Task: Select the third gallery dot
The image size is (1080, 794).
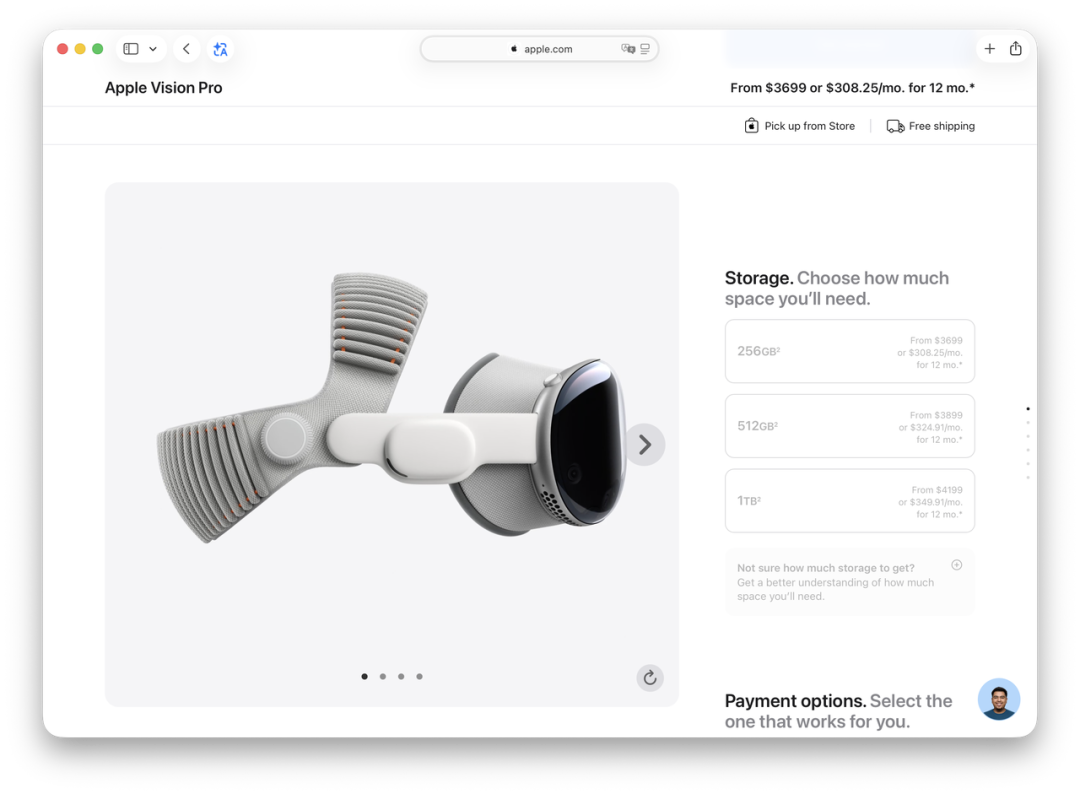Action: coord(401,676)
